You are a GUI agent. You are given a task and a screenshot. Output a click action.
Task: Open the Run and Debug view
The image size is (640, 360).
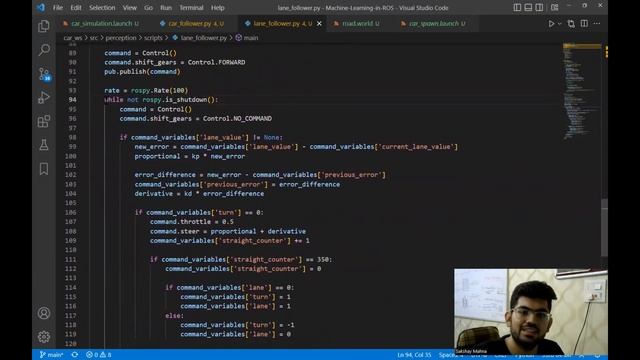click(44, 98)
